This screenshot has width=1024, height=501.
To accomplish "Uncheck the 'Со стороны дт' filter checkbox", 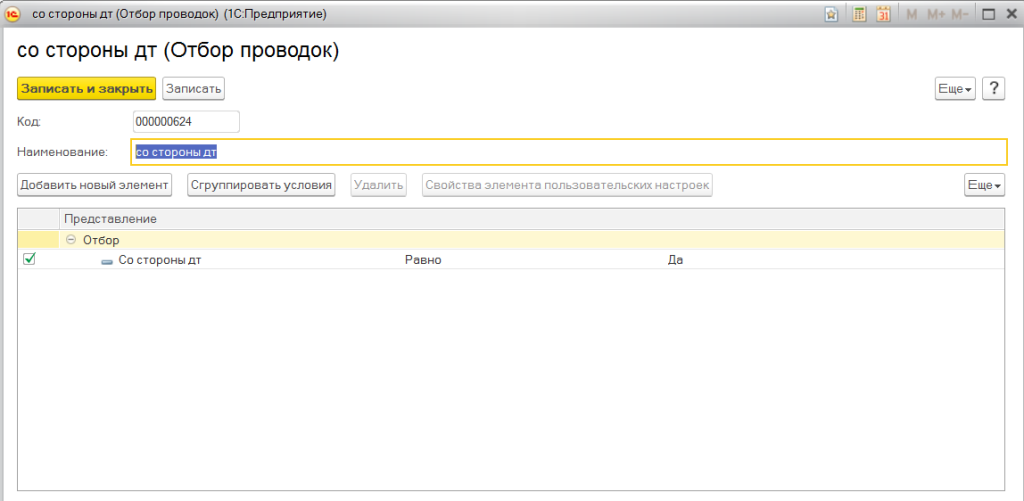I will (x=29, y=259).
